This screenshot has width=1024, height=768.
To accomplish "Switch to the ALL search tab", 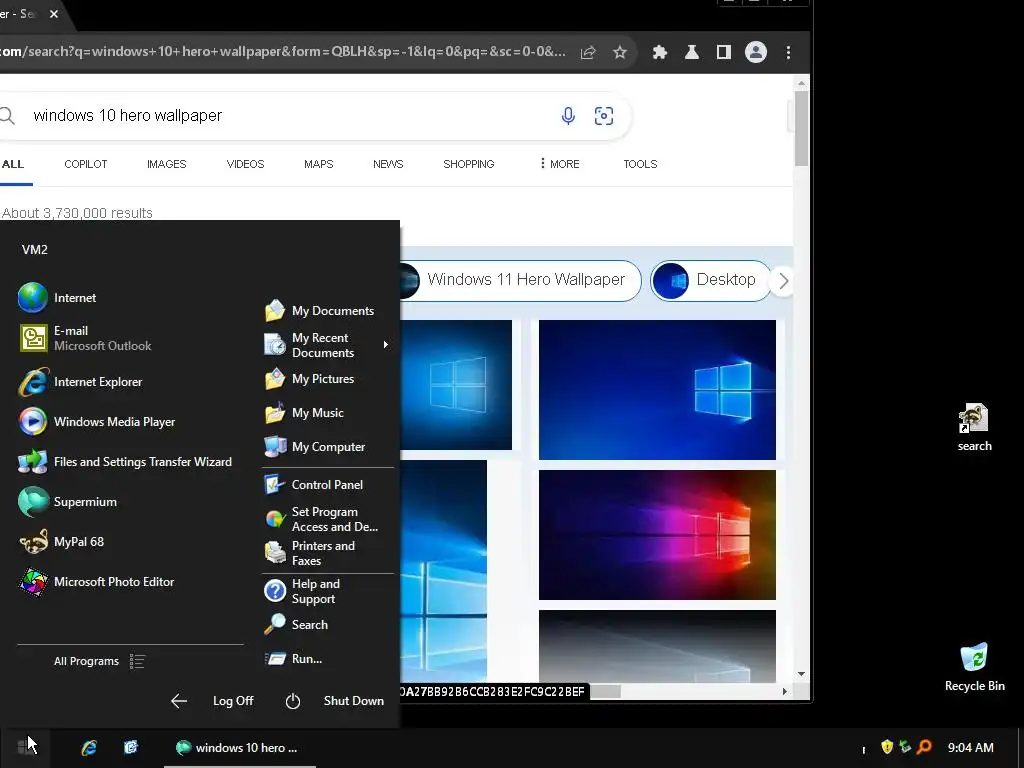I will coord(12,164).
